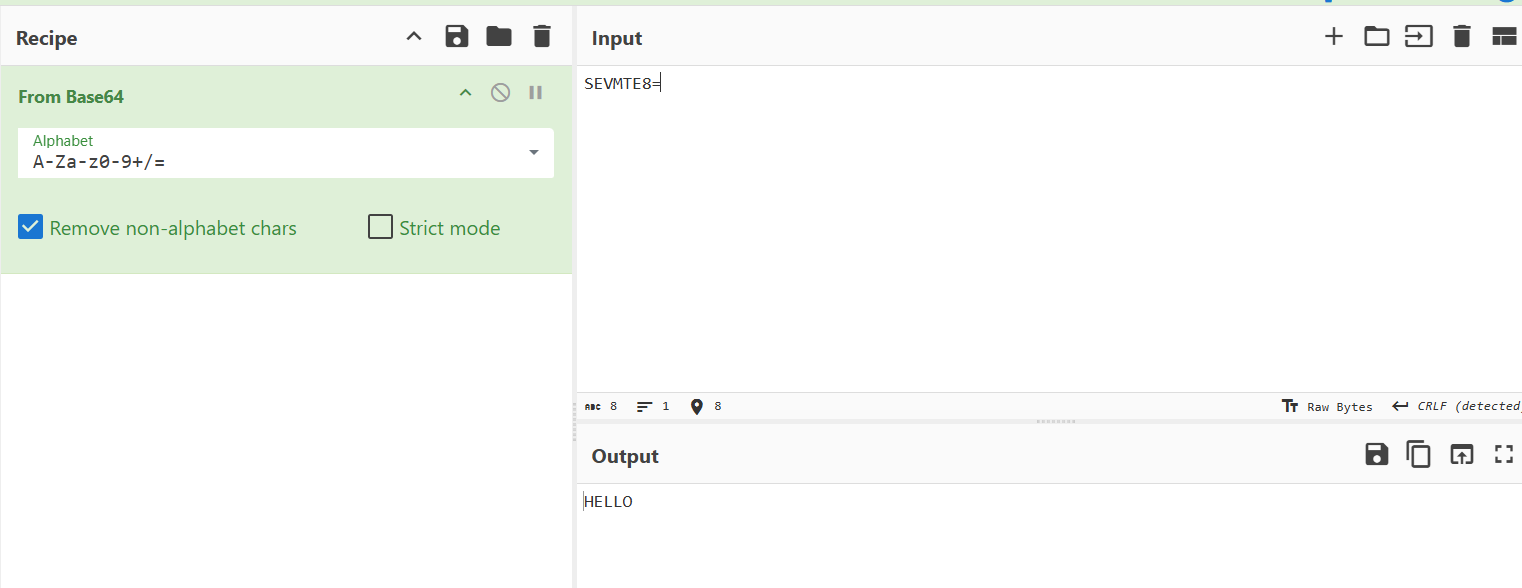Clear recipe with trash icon
This screenshot has height=588, width=1522.
(542, 37)
